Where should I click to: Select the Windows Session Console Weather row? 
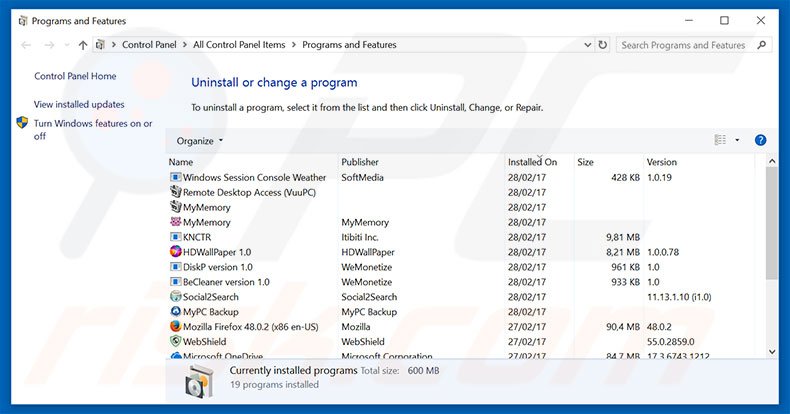(461, 177)
